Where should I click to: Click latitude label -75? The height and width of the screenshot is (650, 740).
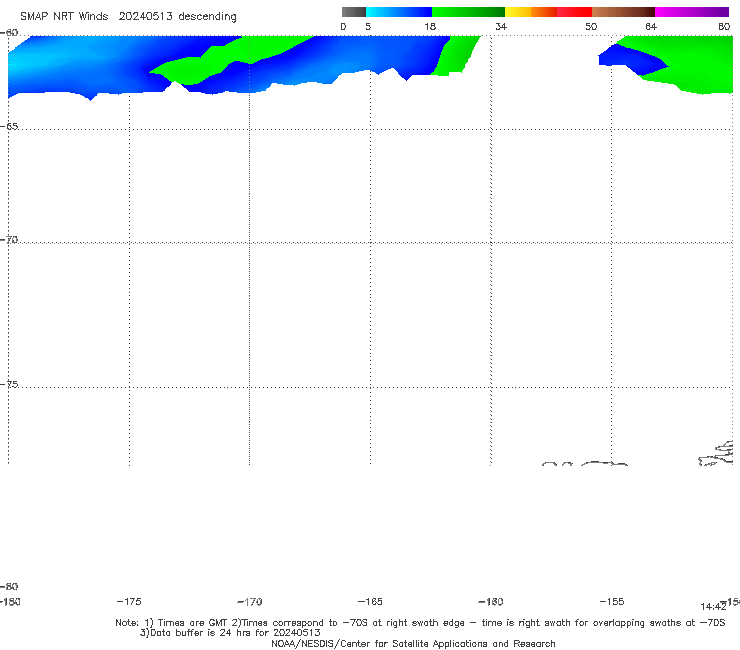click(x=9, y=384)
